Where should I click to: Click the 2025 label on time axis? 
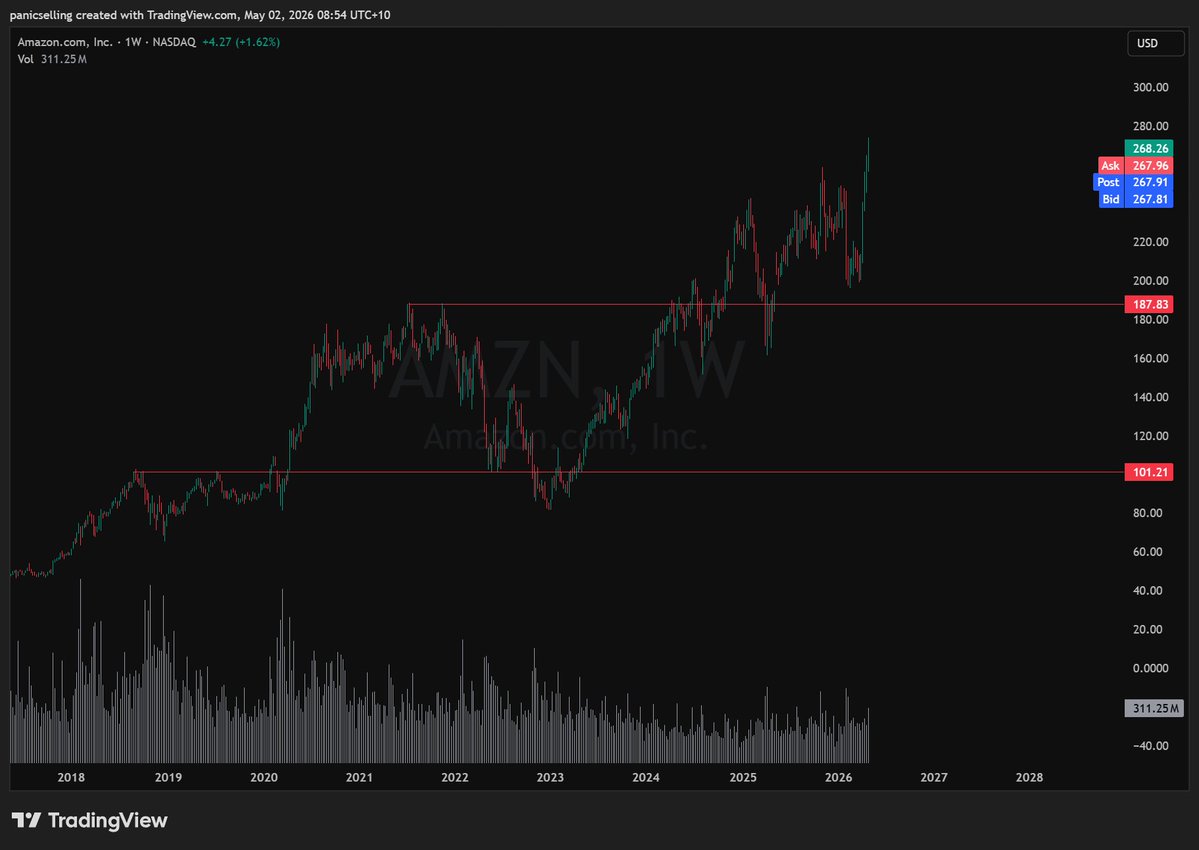(x=743, y=777)
